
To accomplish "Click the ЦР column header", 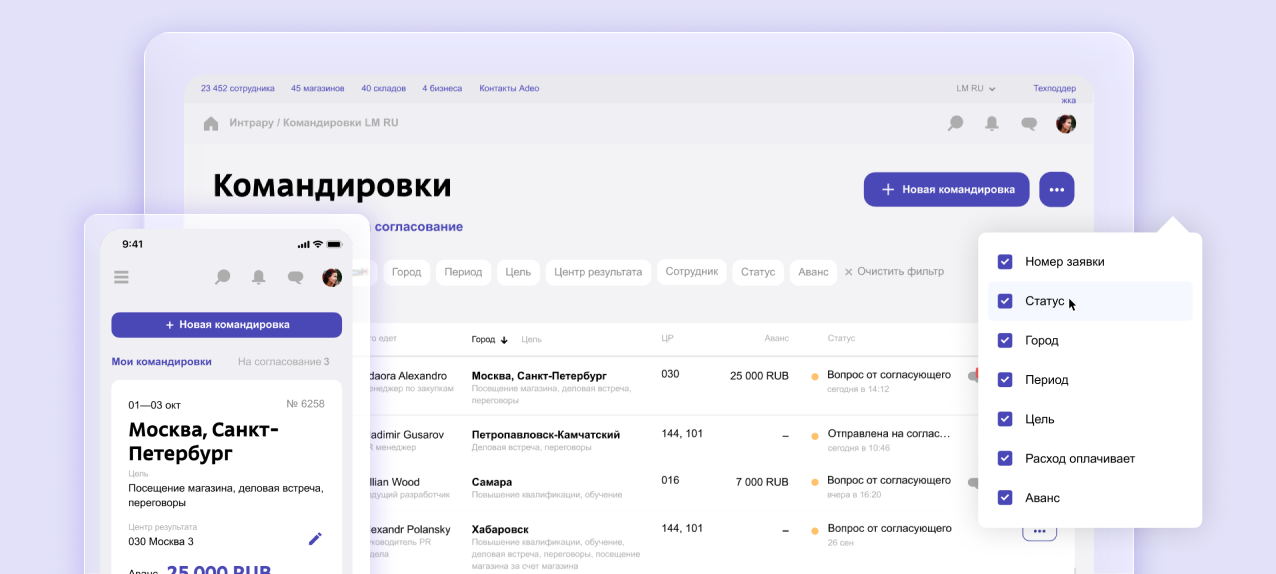I will pos(667,339).
